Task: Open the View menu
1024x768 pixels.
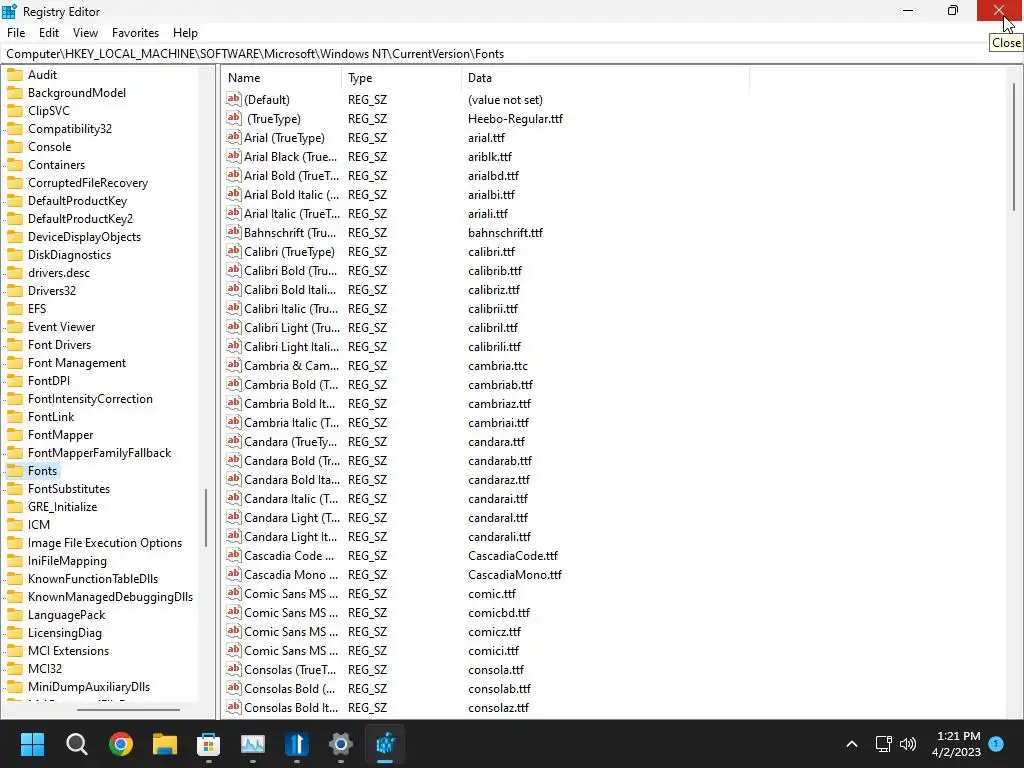Action: (x=85, y=33)
